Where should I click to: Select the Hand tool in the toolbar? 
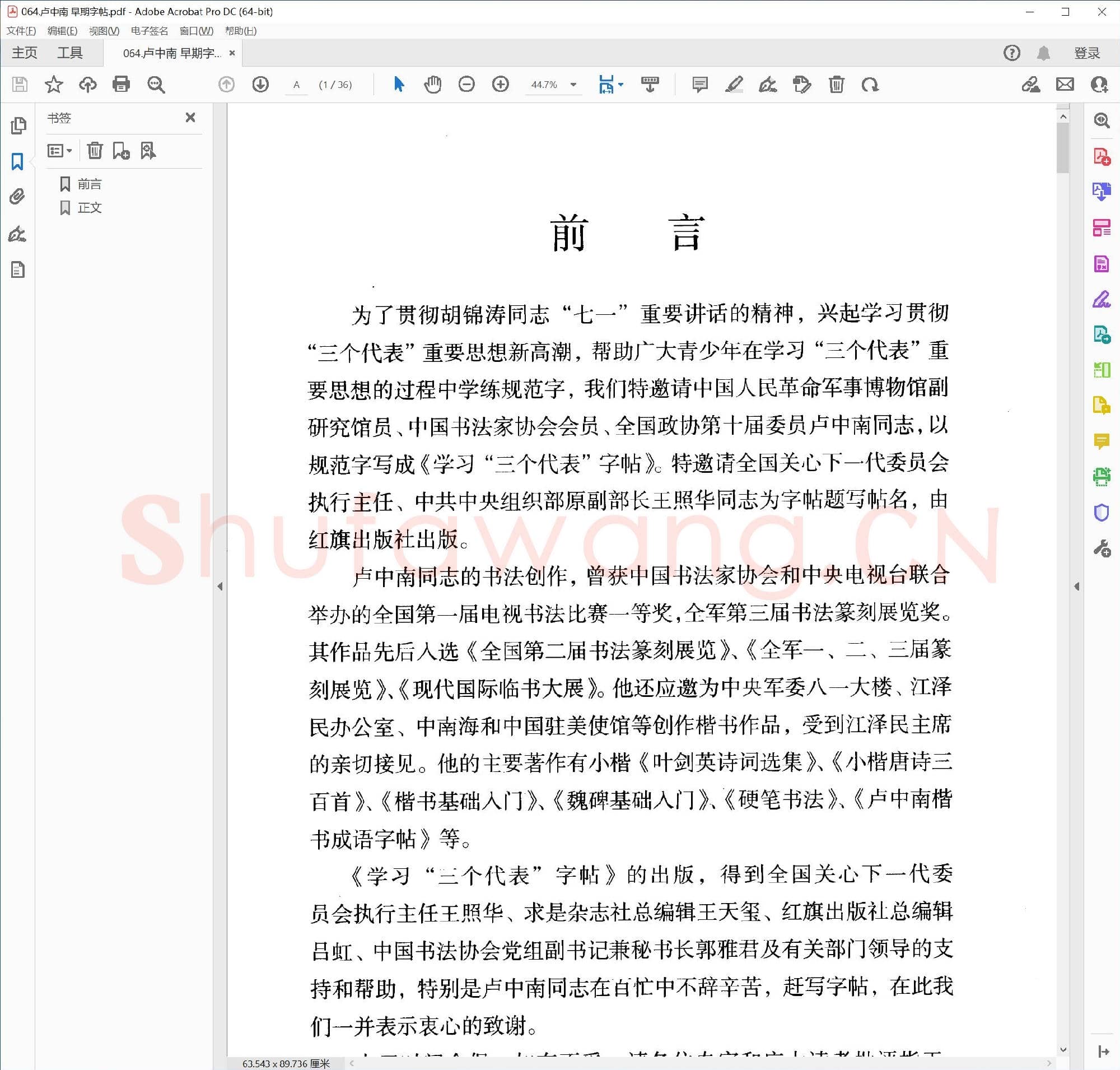click(432, 85)
